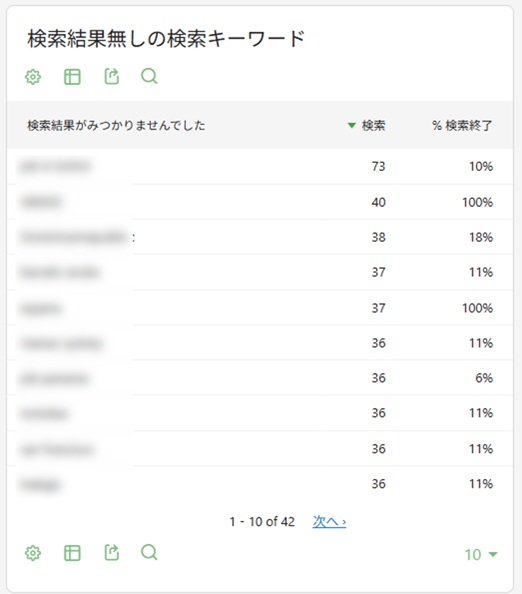Select the first row with 73 searches
The width and height of the screenshot is (522, 594).
click(260, 166)
